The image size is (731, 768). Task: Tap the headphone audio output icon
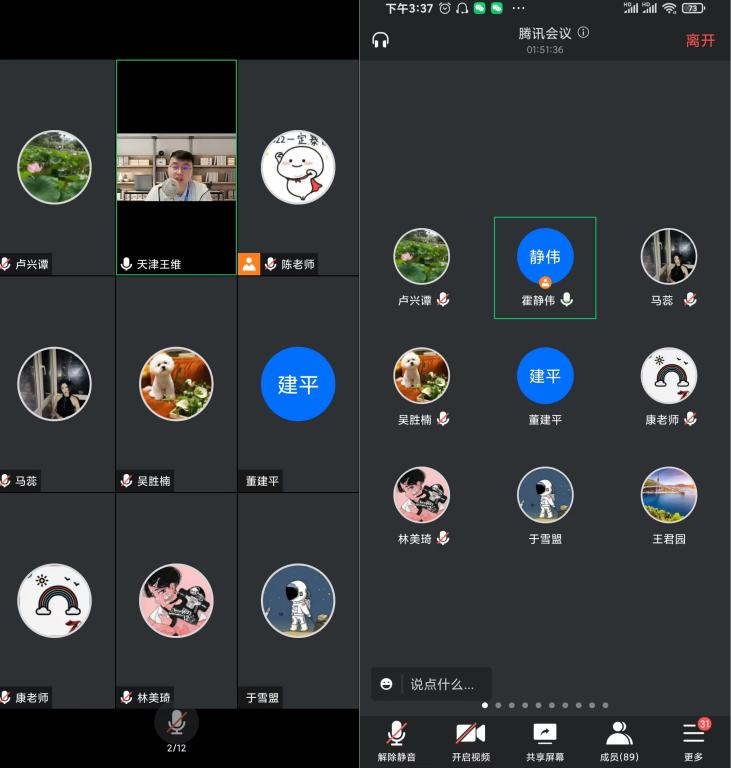coord(380,40)
